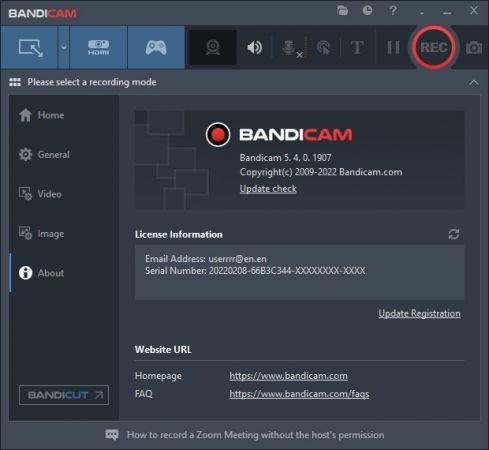Open help question mark icon

point(393,10)
